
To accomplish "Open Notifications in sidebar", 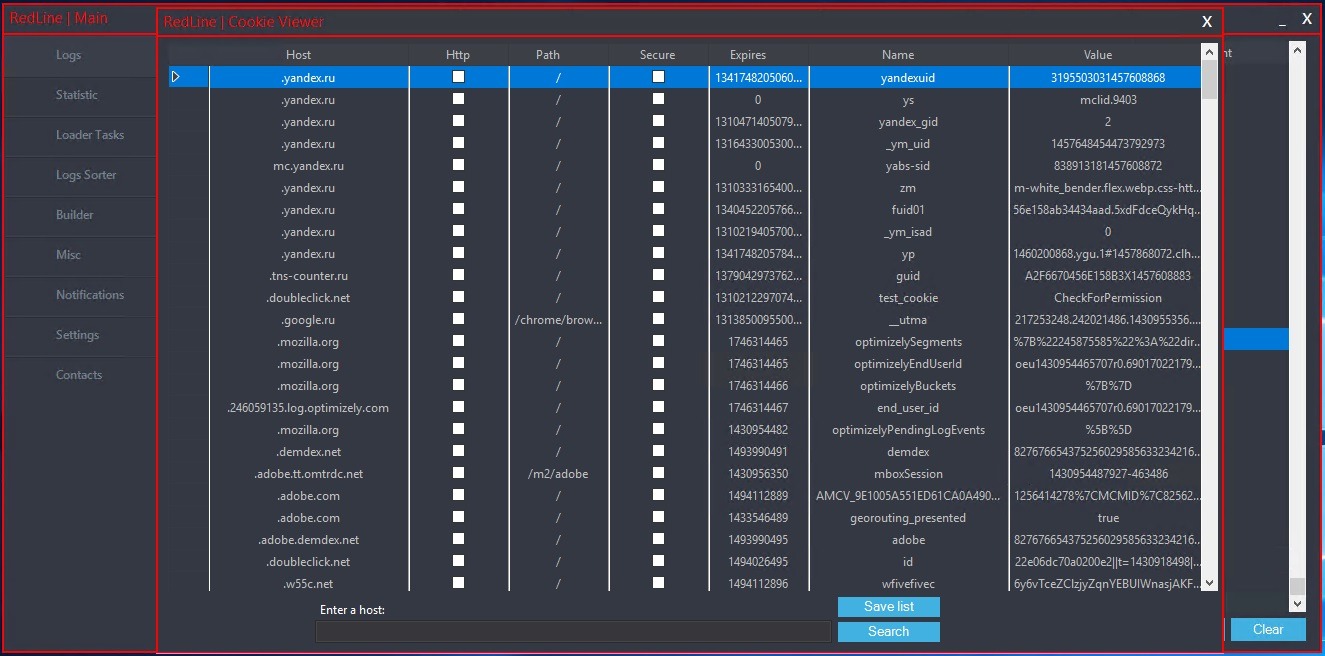I will (x=79, y=296).
